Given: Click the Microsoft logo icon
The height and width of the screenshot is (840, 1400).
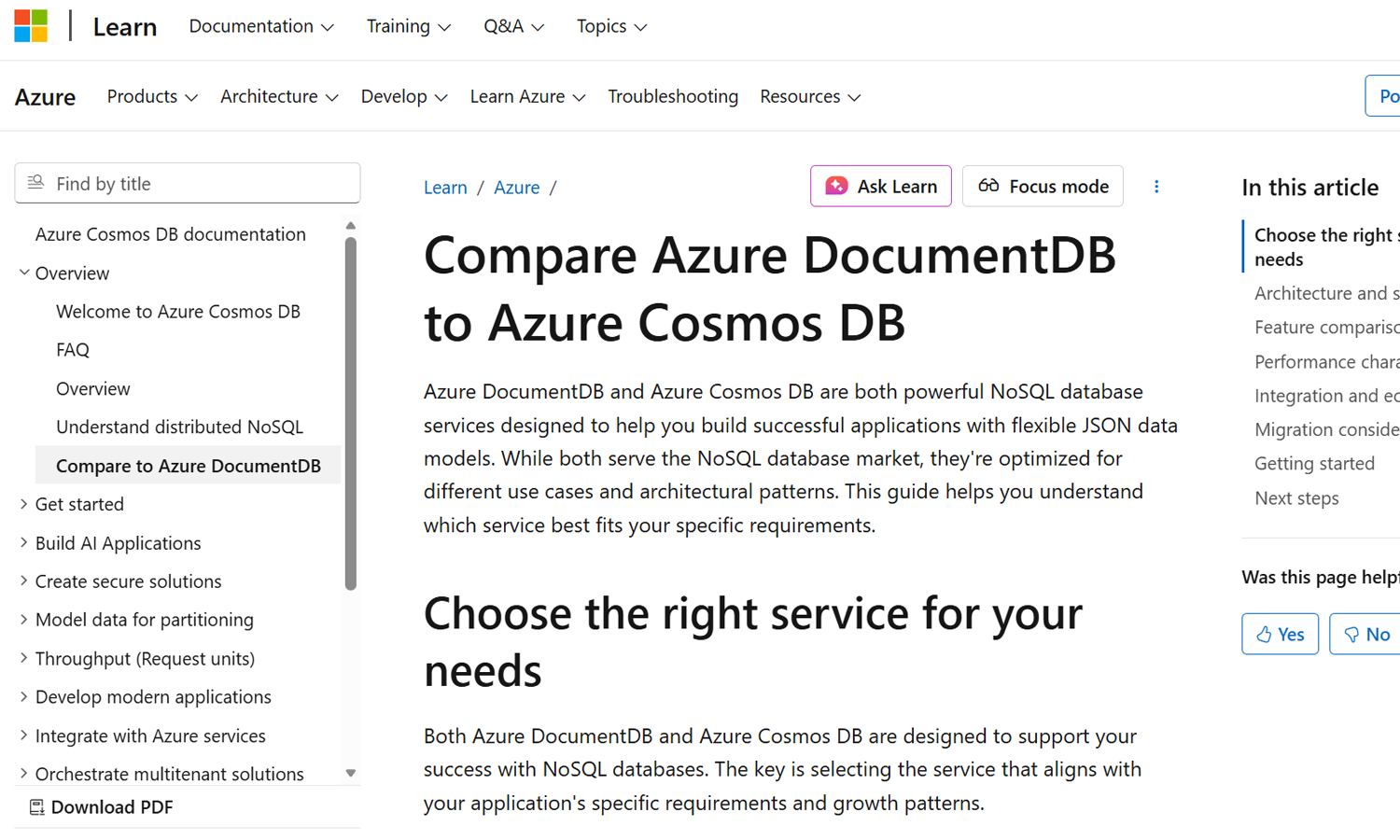Looking at the screenshot, I should pyautogui.click(x=31, y=26).
